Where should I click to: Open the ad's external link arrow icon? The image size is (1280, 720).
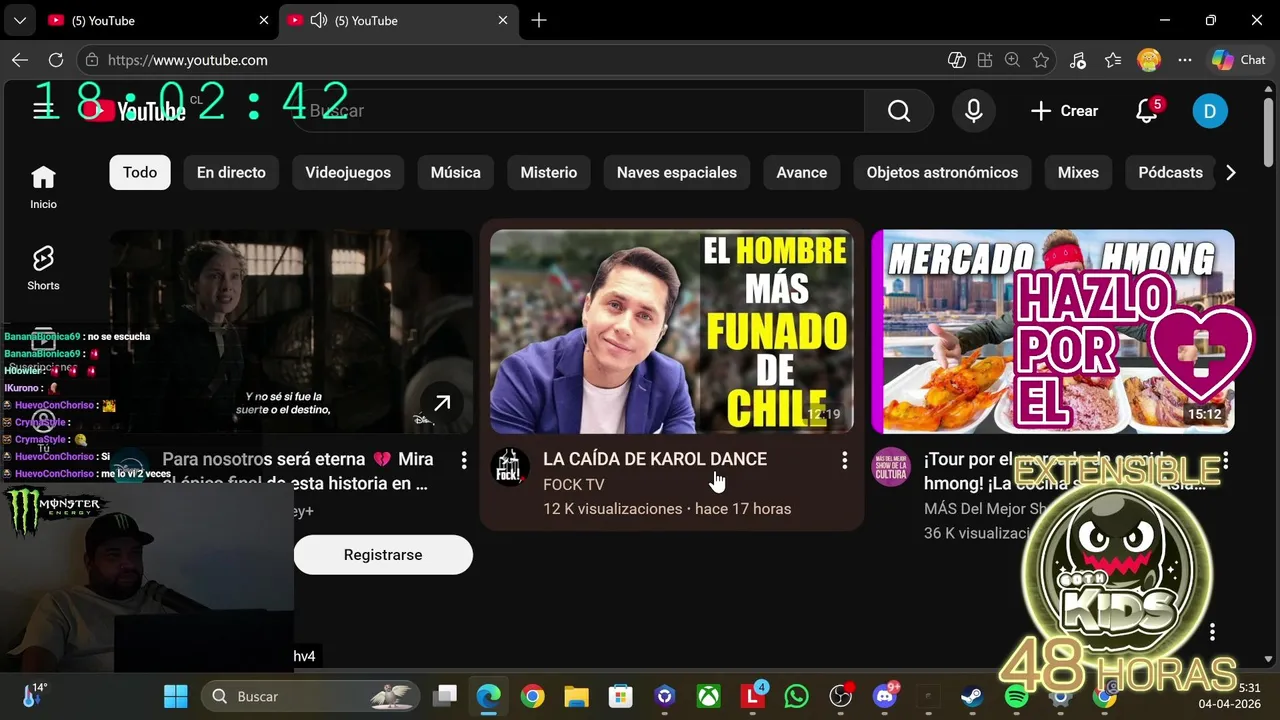(441, 403)
